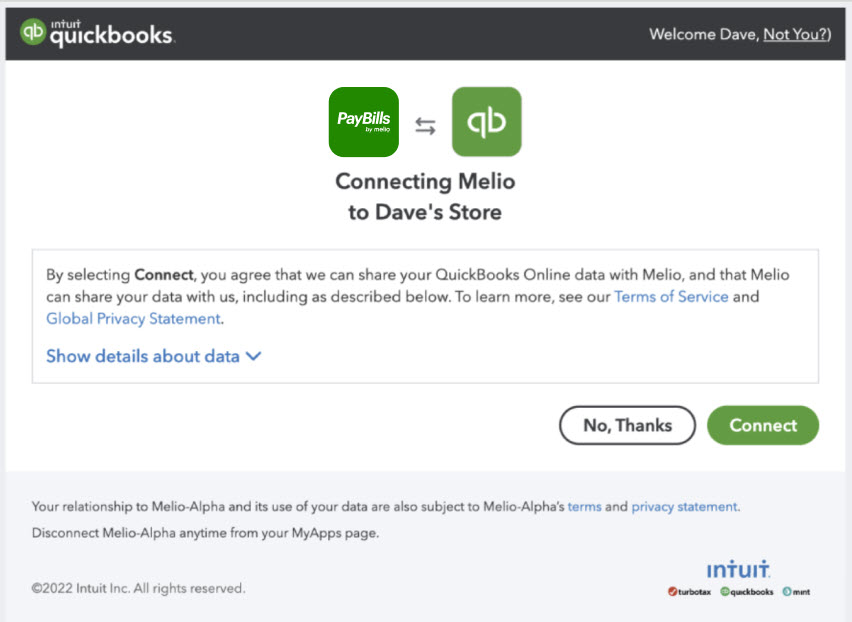Click the Mint footer logo

(797, 592)
